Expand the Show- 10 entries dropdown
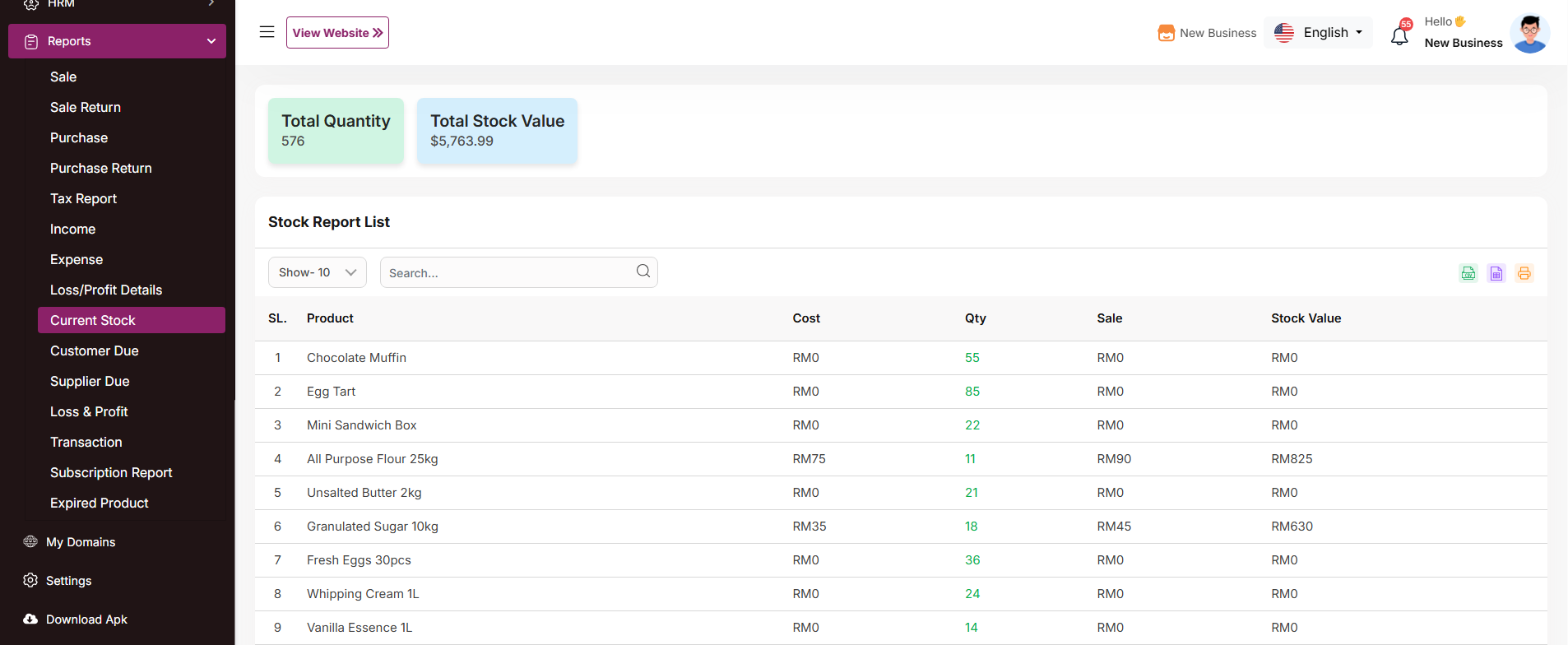The width and height of the screenshot is (1568, 645). click(317, 272)
